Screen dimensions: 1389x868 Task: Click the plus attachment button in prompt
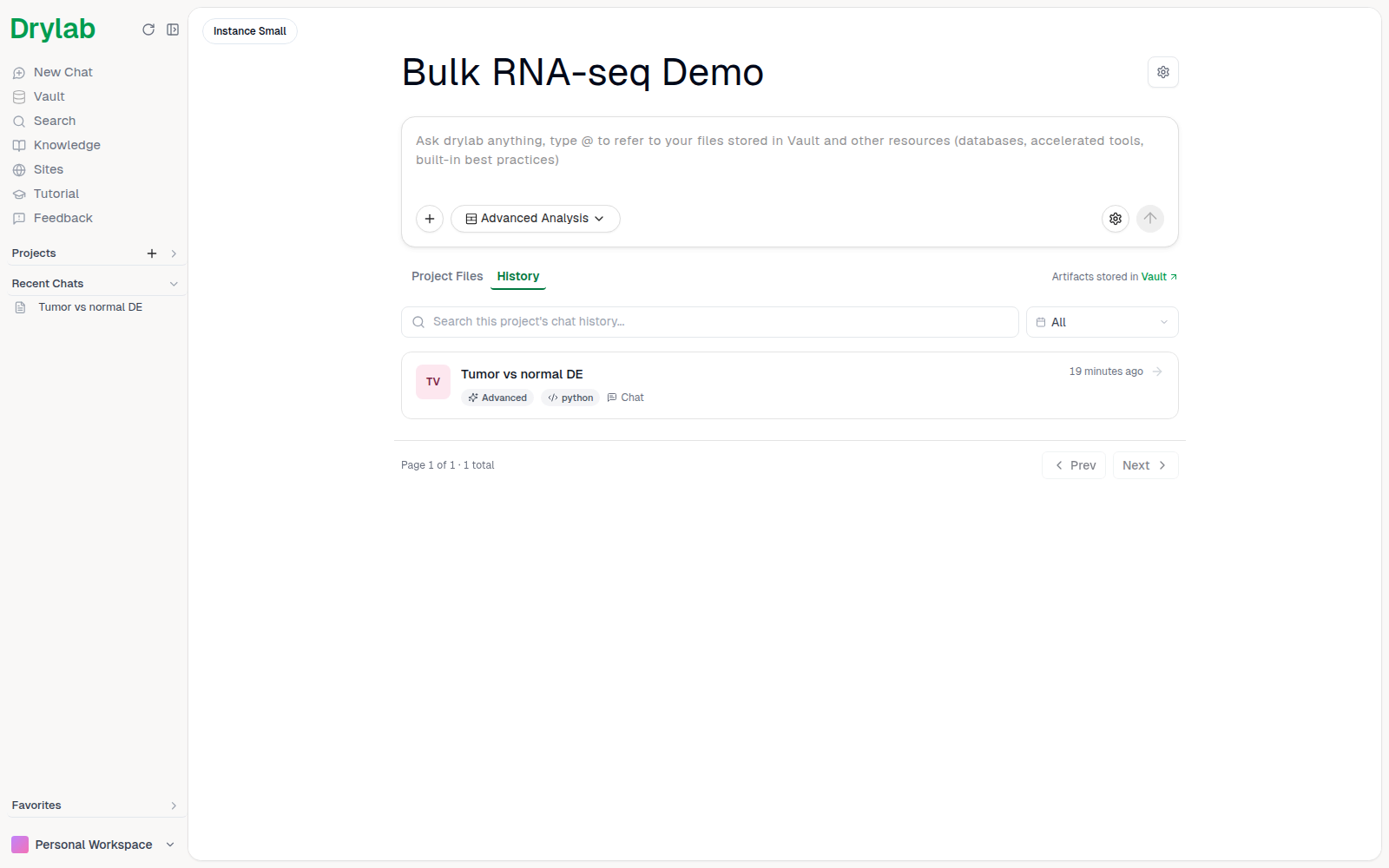pos(430,219)
